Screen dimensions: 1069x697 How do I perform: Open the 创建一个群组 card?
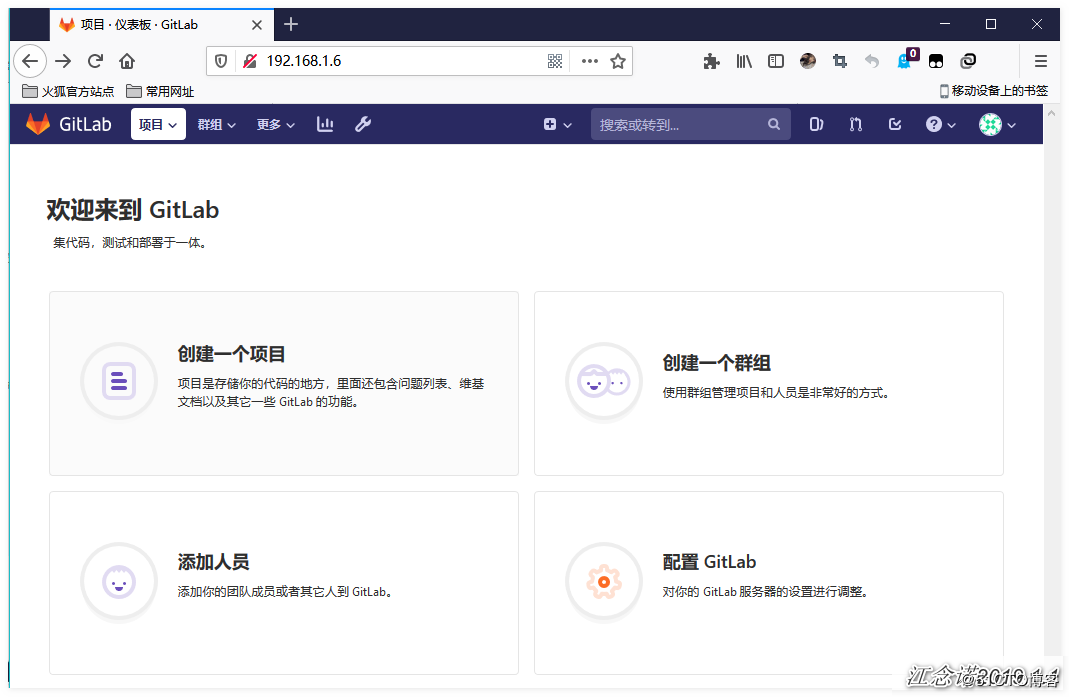click(768, 383)
